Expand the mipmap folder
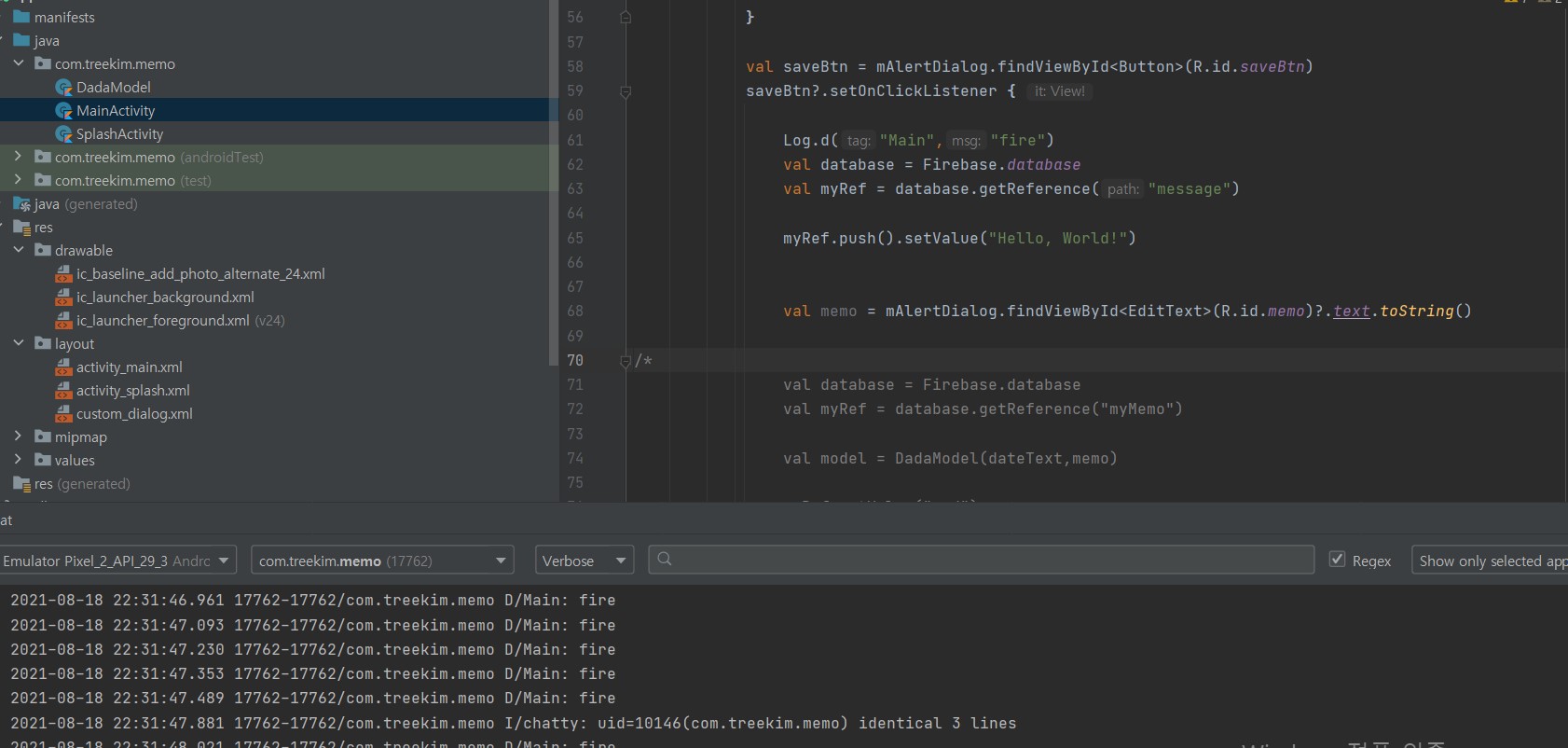1568x748 pixels. point(19,436)
